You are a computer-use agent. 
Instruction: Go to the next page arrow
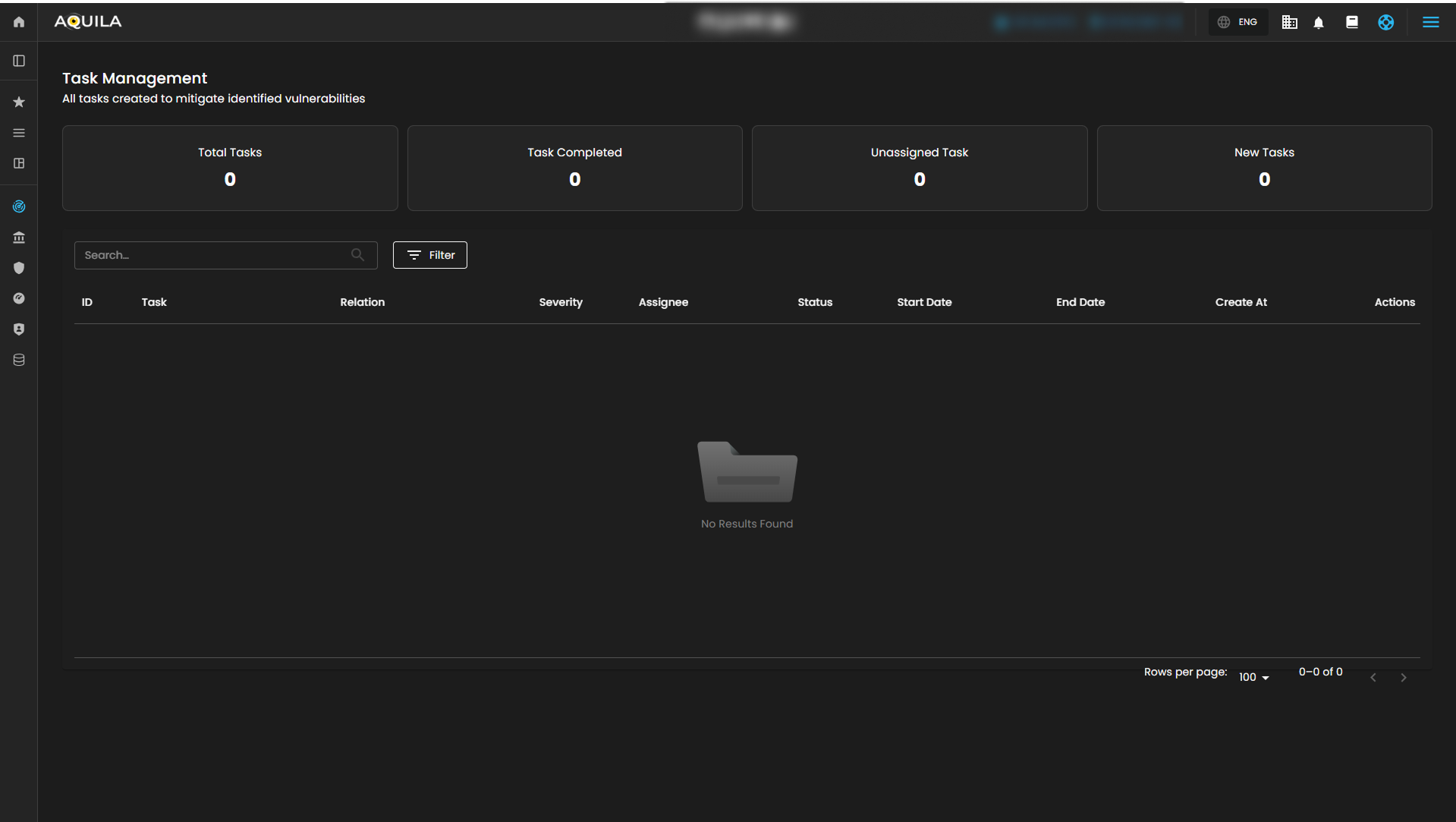pos(1403,677)
